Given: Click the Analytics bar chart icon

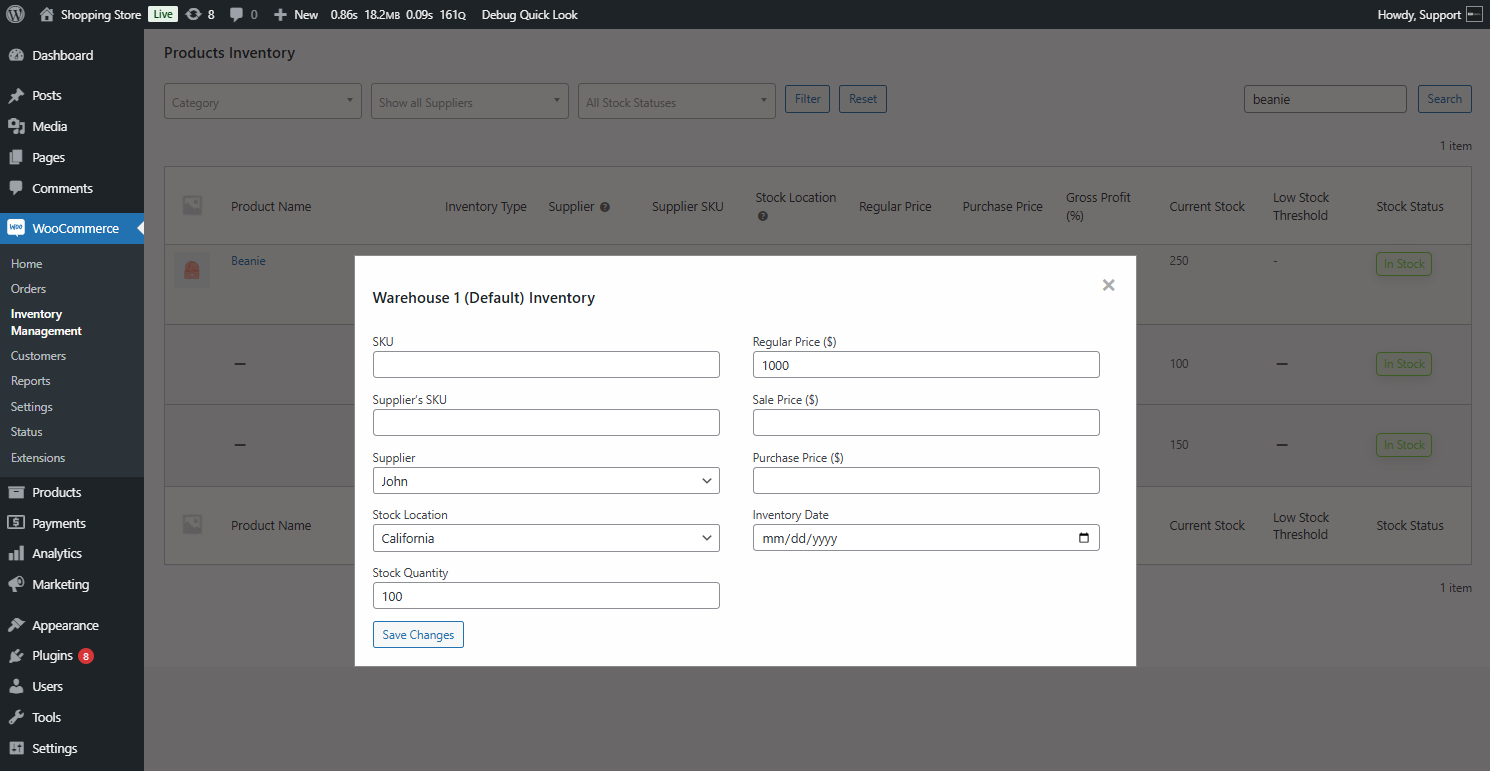Looking at the screenshot, I should point(16,553).
